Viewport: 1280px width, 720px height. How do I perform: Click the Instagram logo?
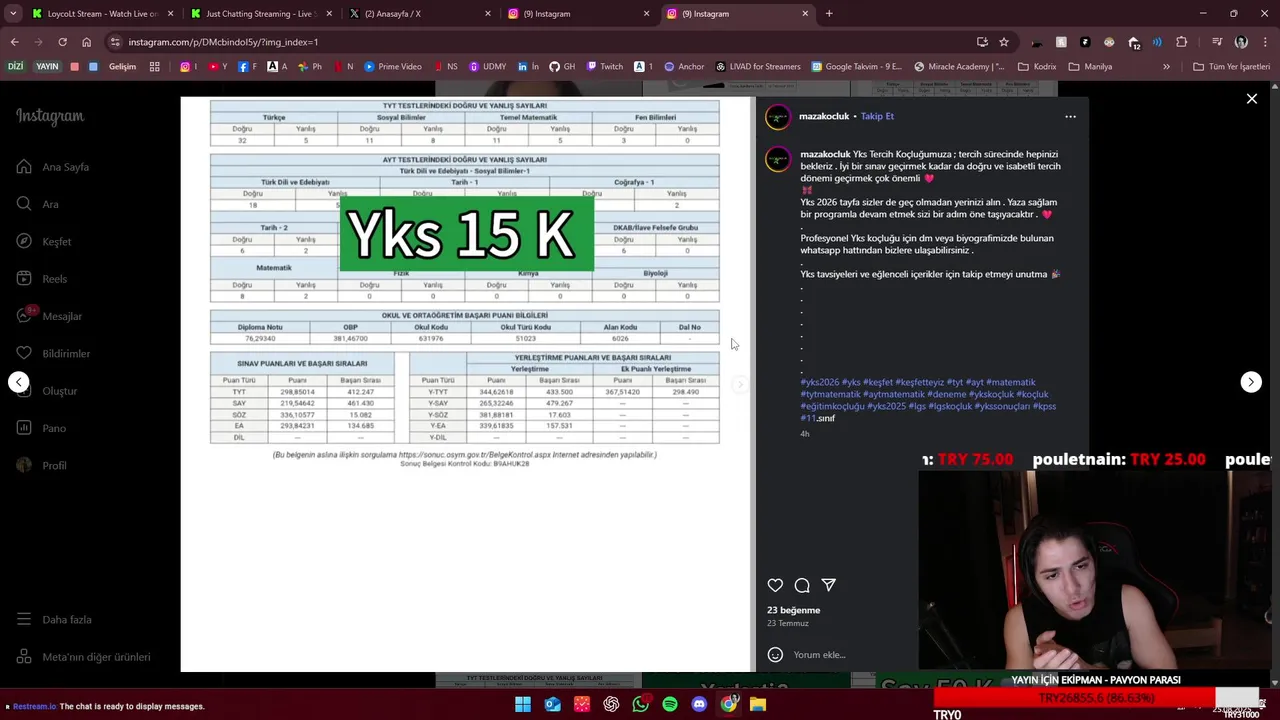pos(50,116)
